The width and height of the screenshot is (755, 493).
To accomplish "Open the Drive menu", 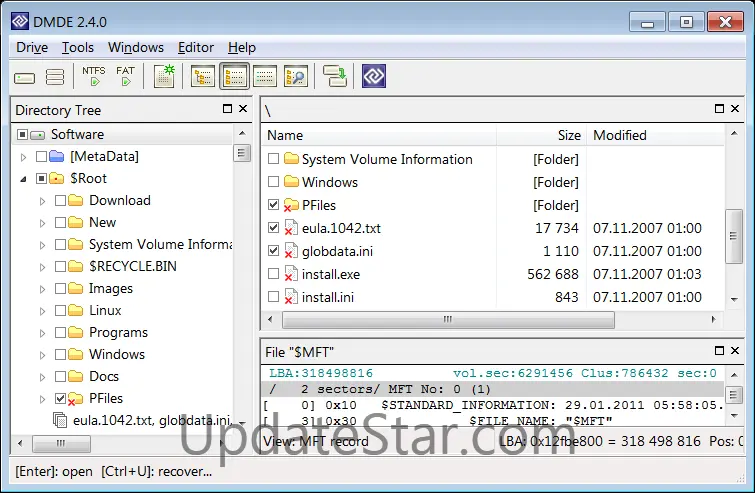I will 32,47.
